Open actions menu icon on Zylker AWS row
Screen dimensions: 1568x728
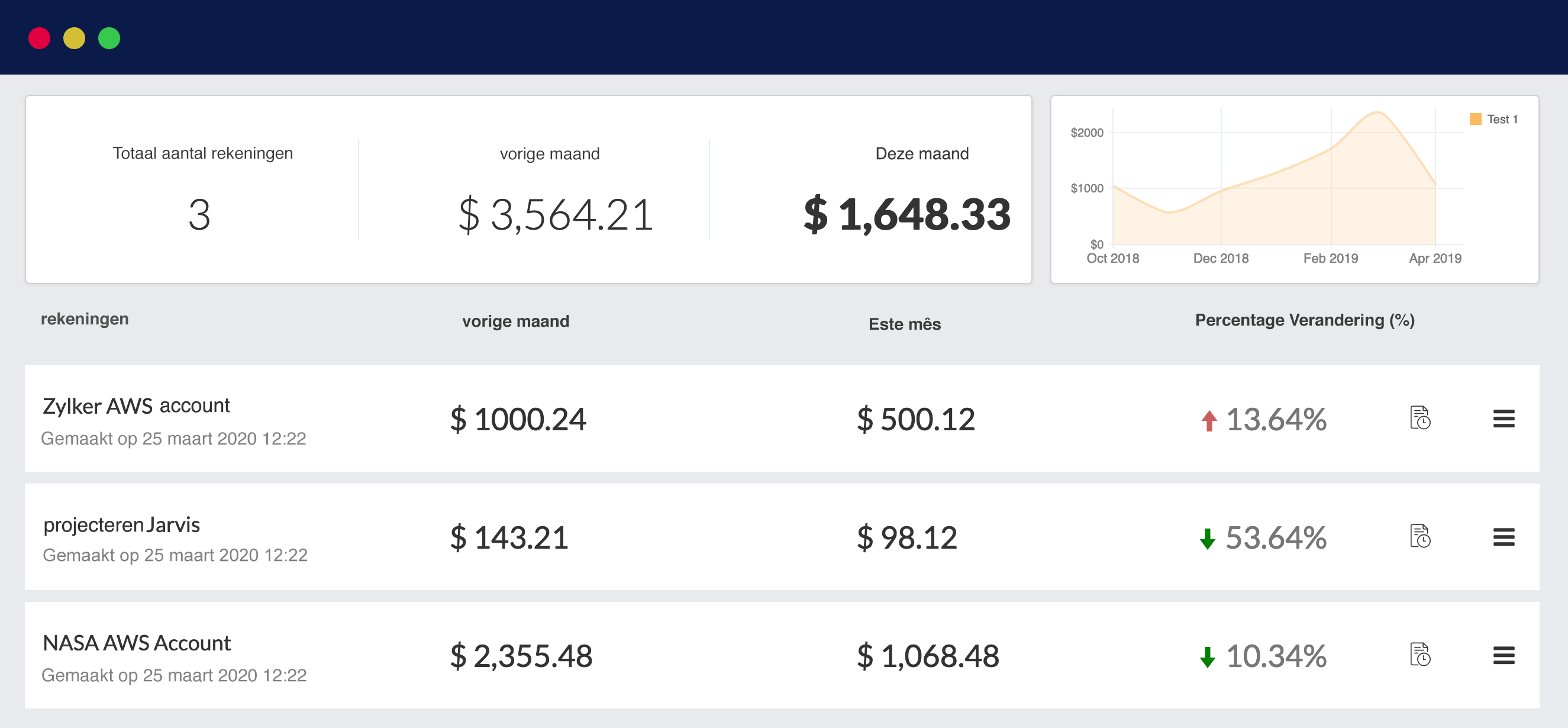(1504, 419)
